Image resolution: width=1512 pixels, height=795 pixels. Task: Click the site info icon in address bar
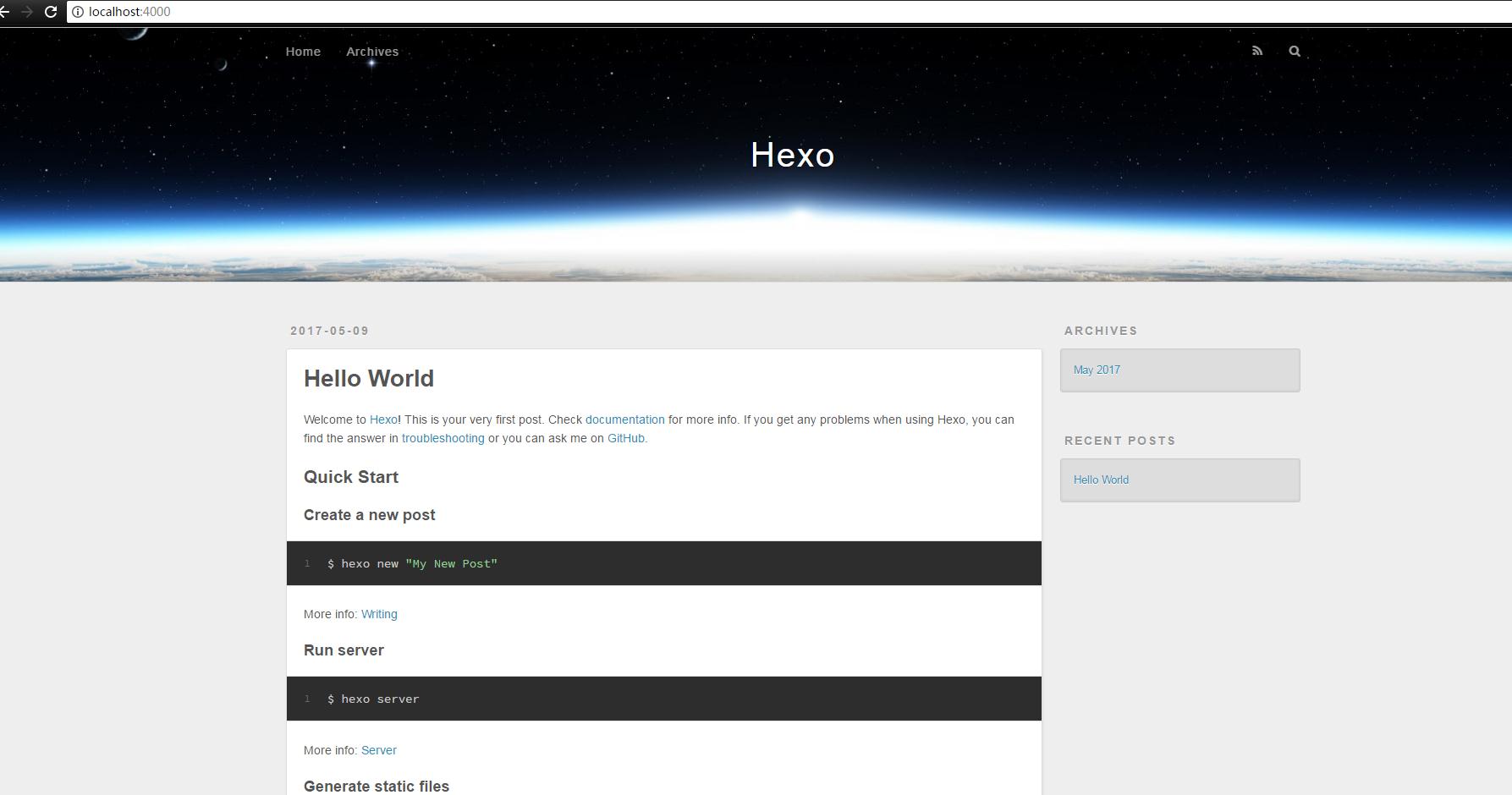[x=78, y=12]
